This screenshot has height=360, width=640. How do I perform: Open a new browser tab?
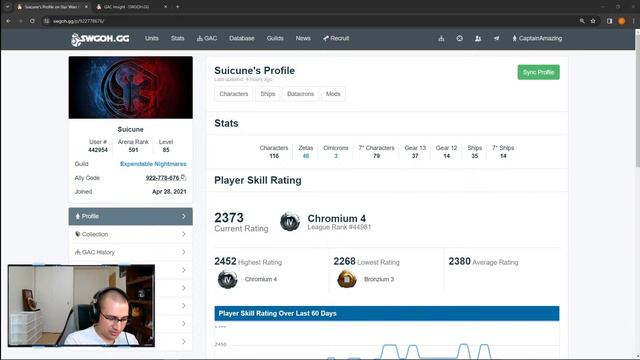click(x=178, y=7)
